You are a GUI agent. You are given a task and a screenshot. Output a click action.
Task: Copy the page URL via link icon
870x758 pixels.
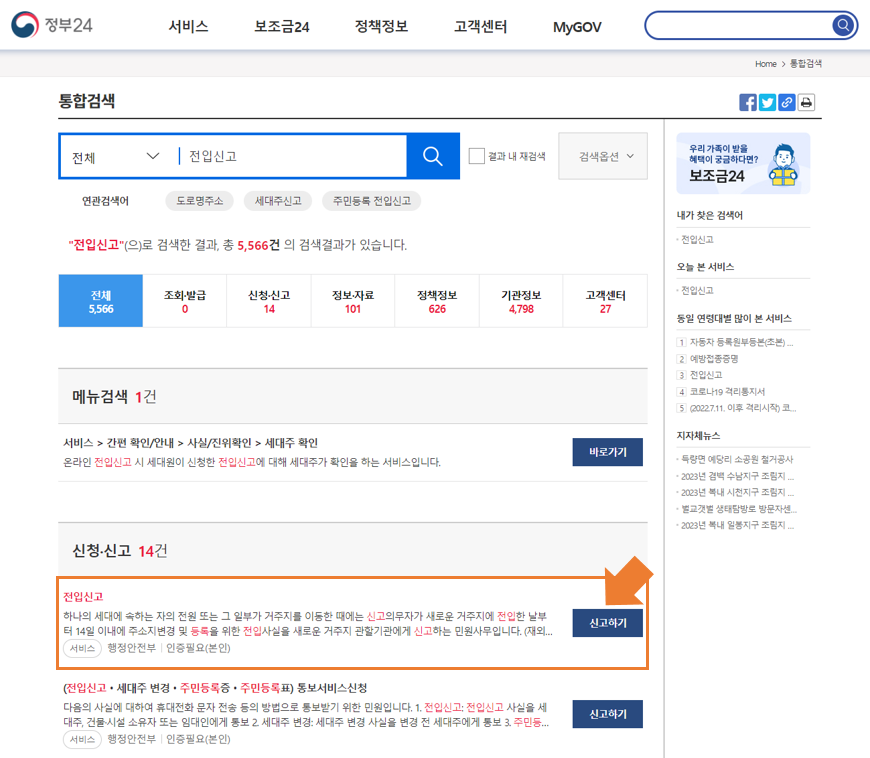pyautogui.click(x=786, y=102)
